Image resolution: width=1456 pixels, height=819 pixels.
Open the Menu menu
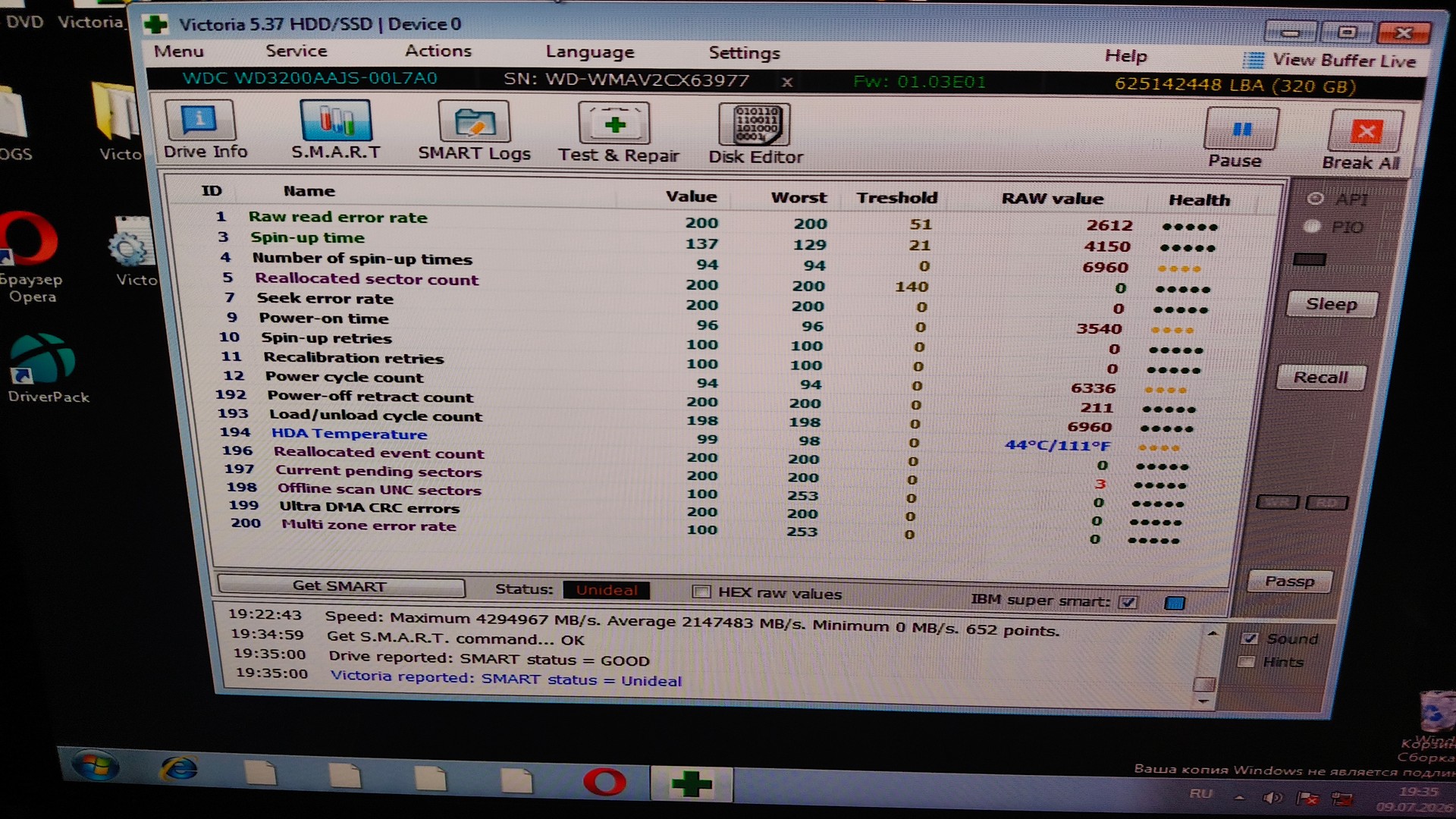(x=179, y=51)
